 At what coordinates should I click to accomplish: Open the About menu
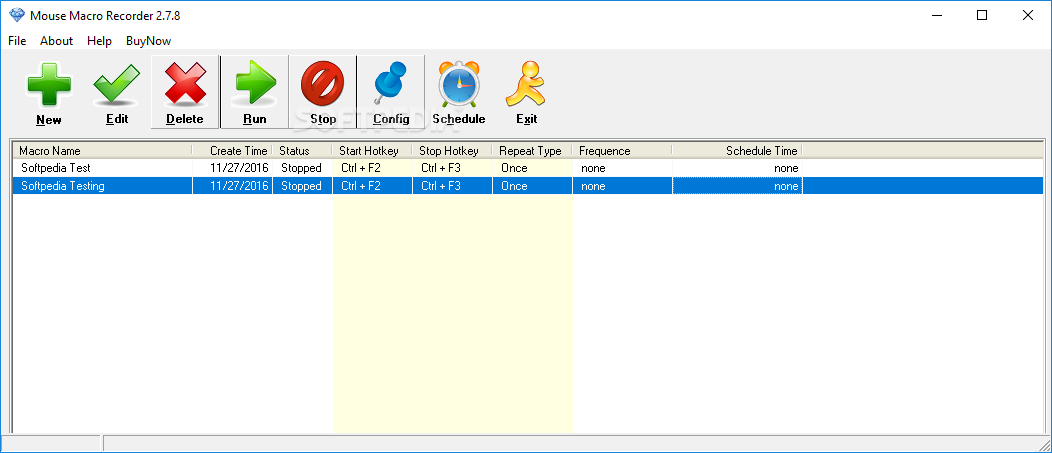pos(56,41)
